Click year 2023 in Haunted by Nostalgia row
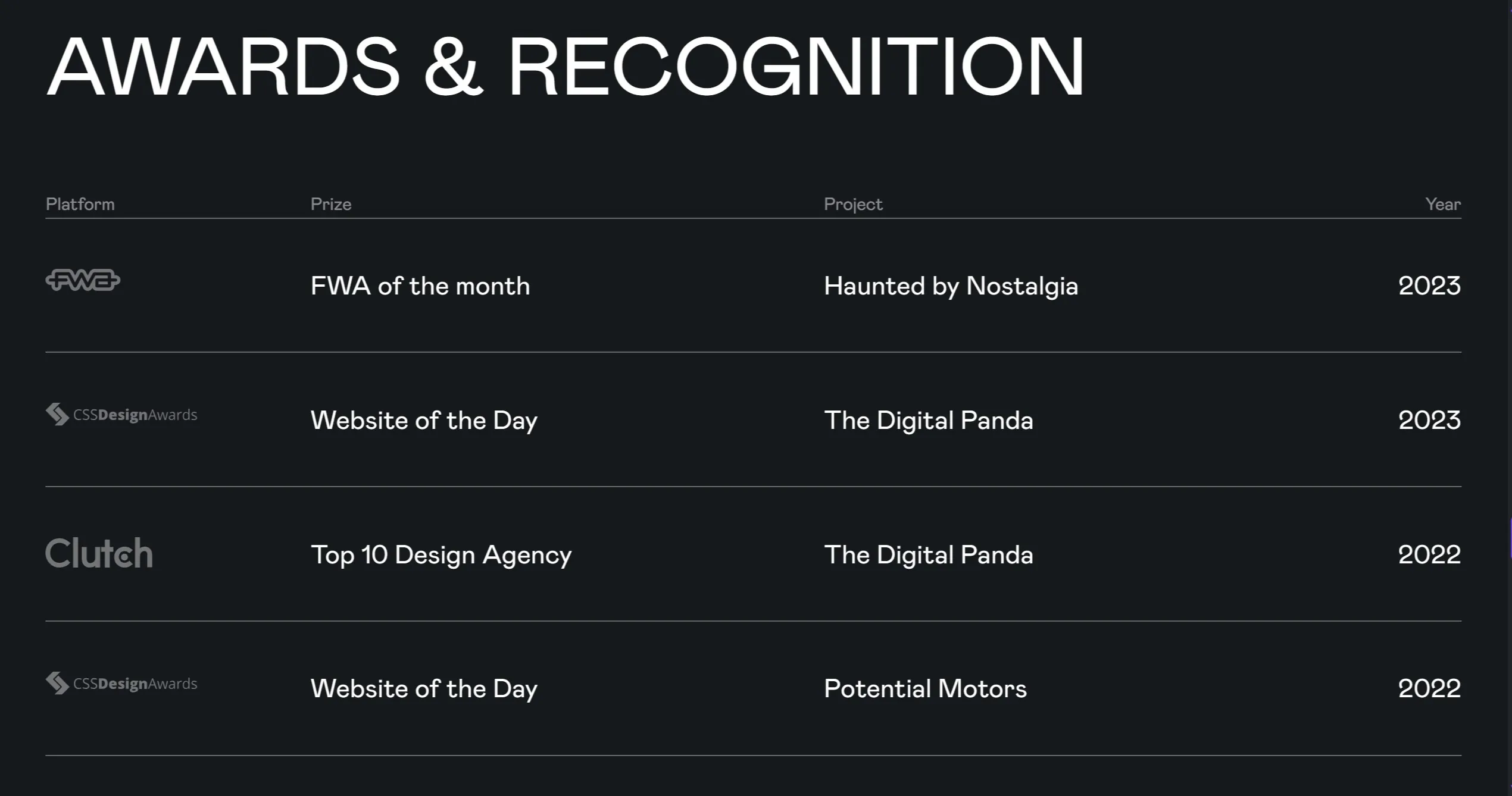 coord(1429,286)
